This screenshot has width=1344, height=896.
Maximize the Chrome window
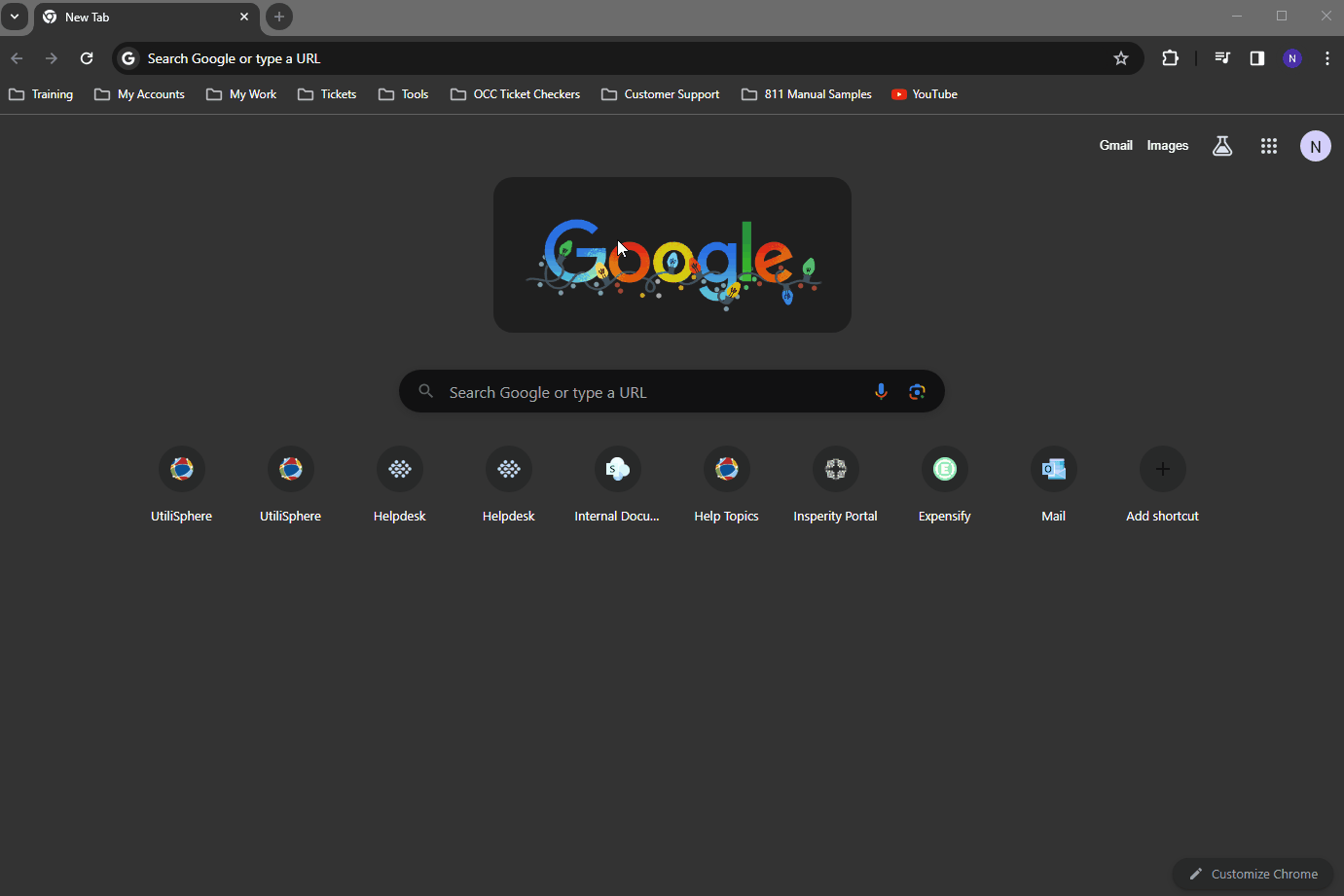click(x=1282, y=17)
